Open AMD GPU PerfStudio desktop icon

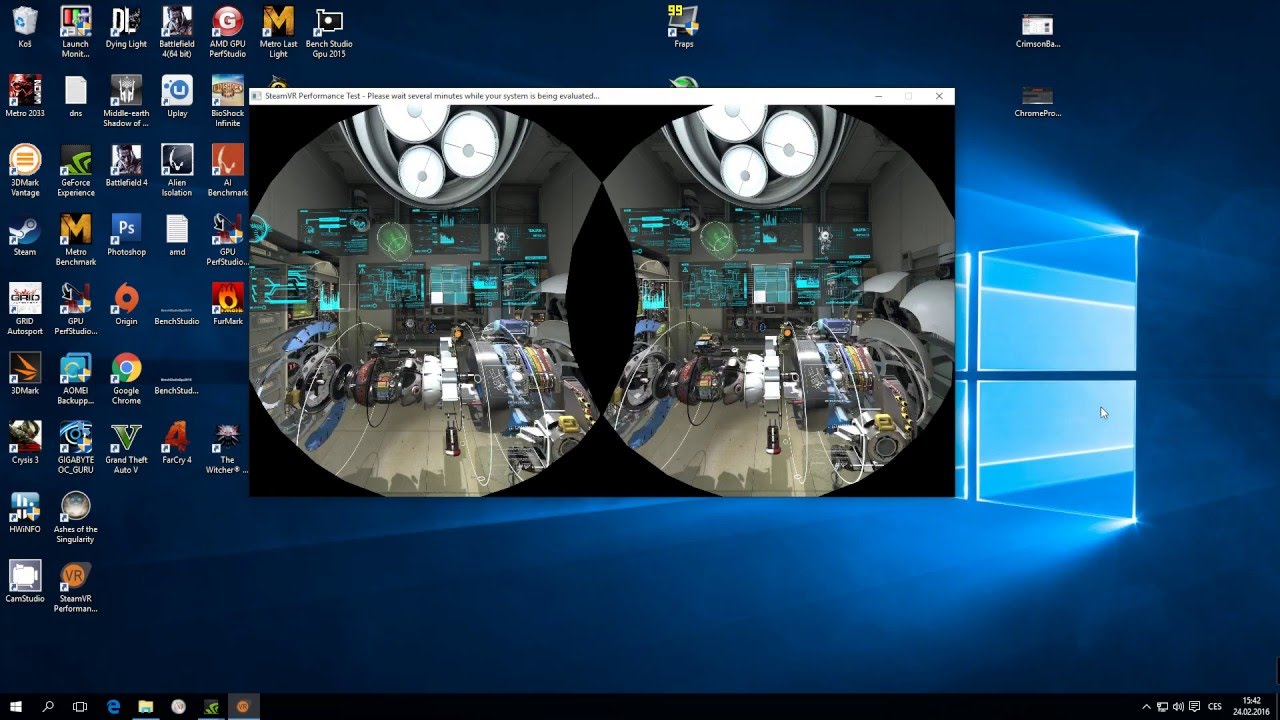pos(227,32)
